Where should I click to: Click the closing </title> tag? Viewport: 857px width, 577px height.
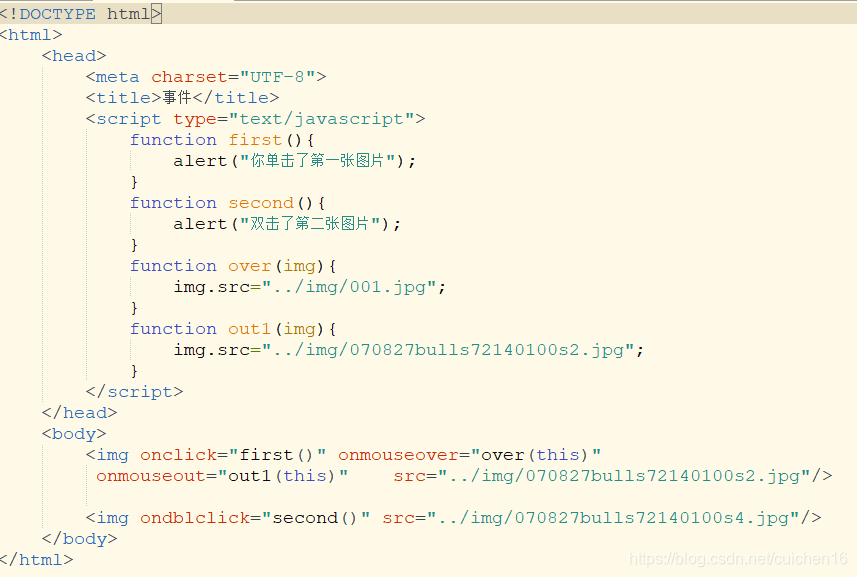236,98
